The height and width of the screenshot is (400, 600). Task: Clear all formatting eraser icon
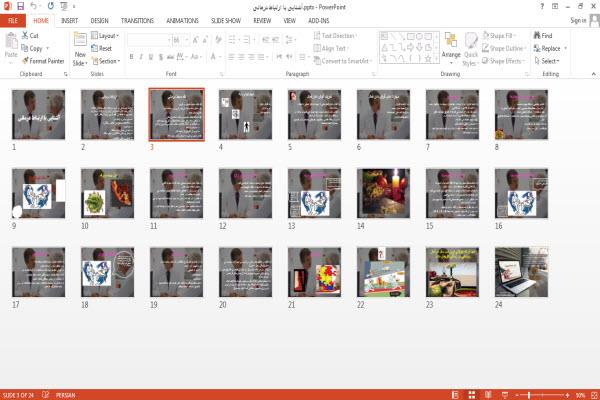point(218,40)
